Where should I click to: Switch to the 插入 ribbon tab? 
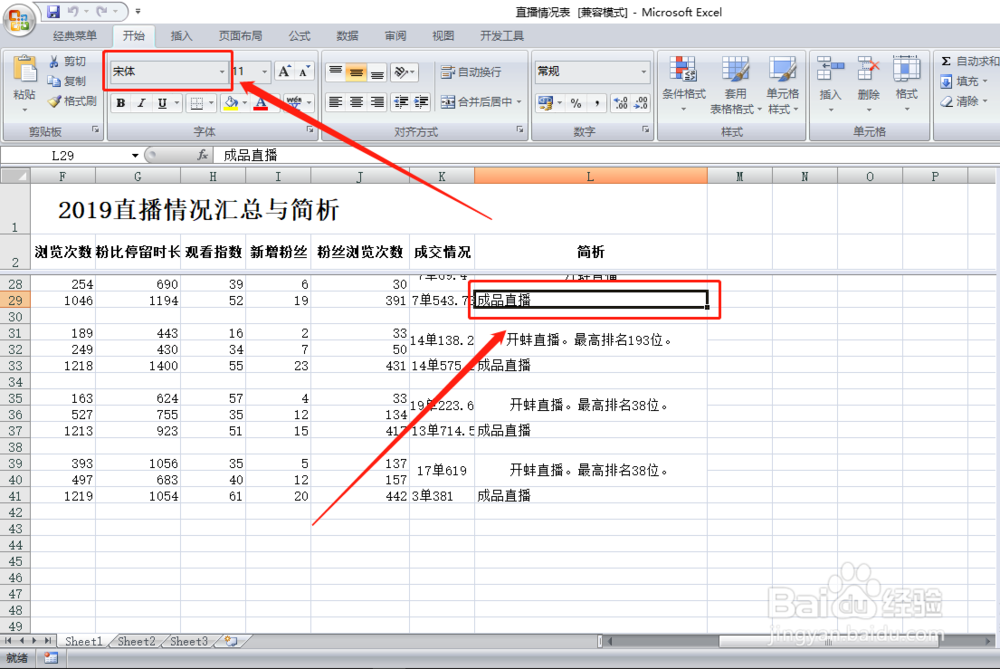181,35
